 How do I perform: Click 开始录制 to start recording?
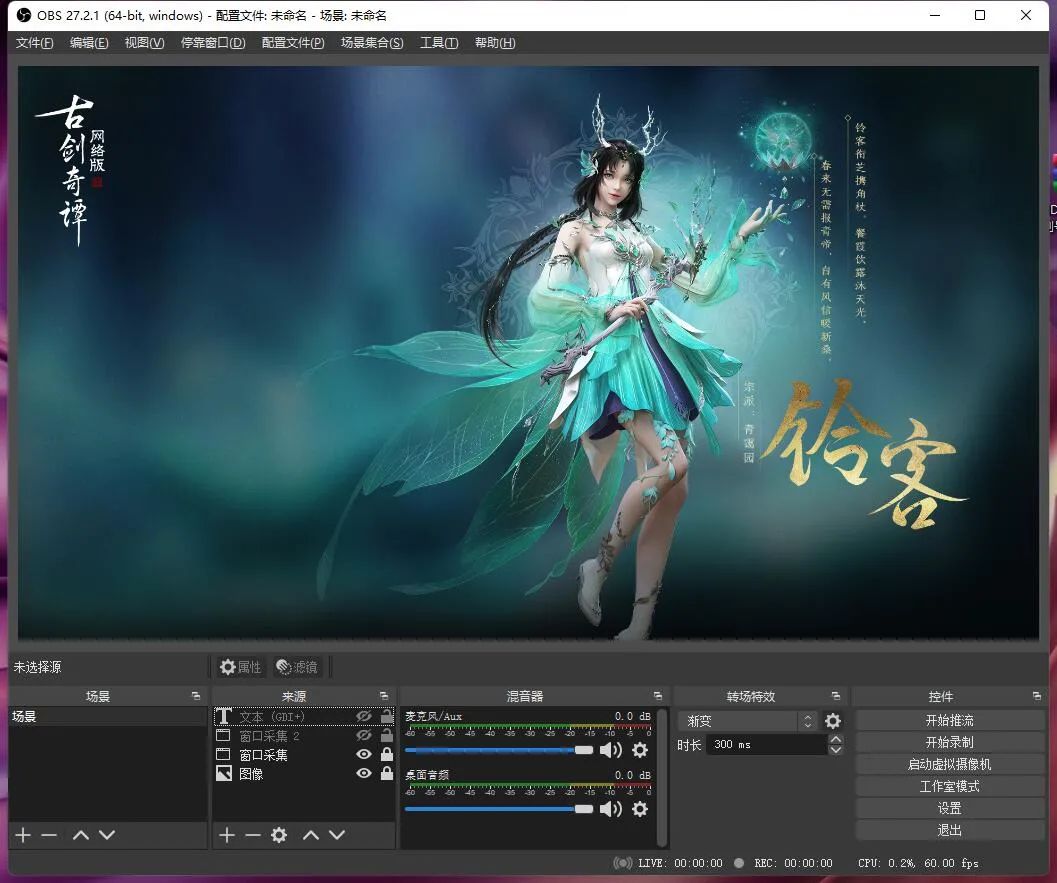[950, 742]
